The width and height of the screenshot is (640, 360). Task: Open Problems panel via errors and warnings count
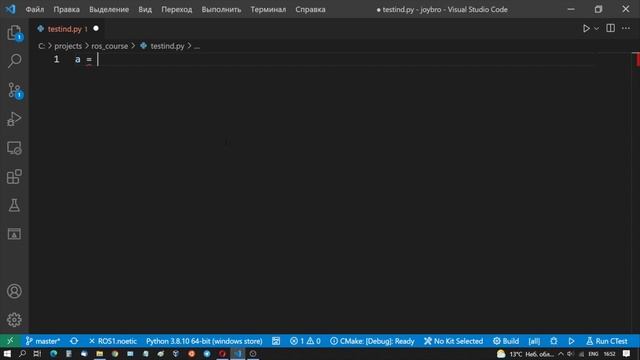305,341
